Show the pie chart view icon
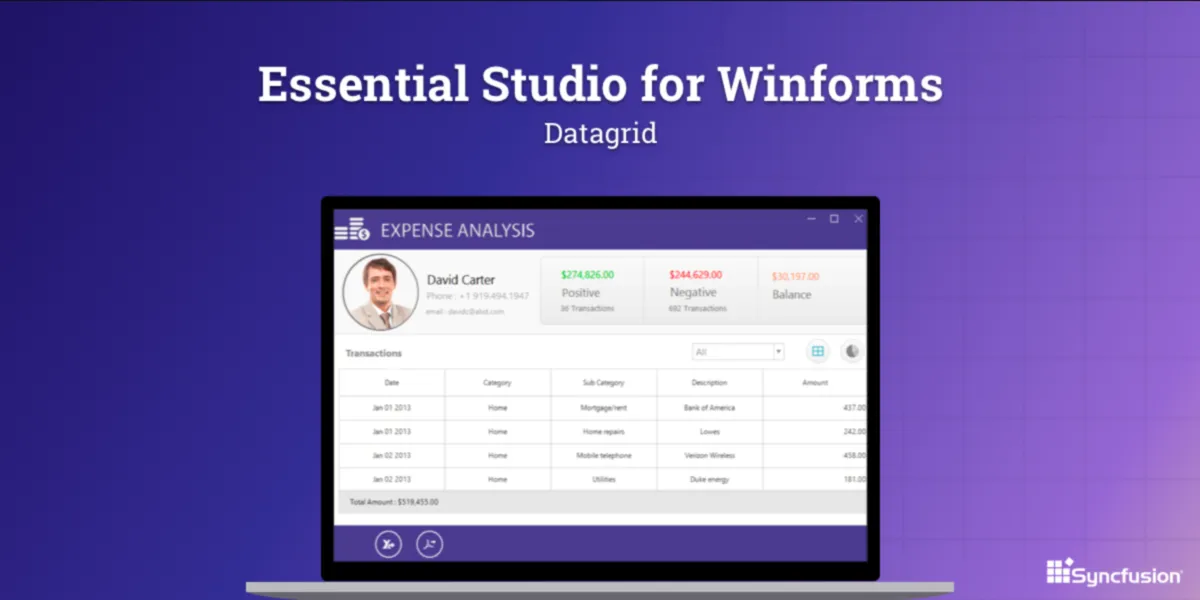Viewport: 1200px width, 600px height. click(x=852, y=351)
